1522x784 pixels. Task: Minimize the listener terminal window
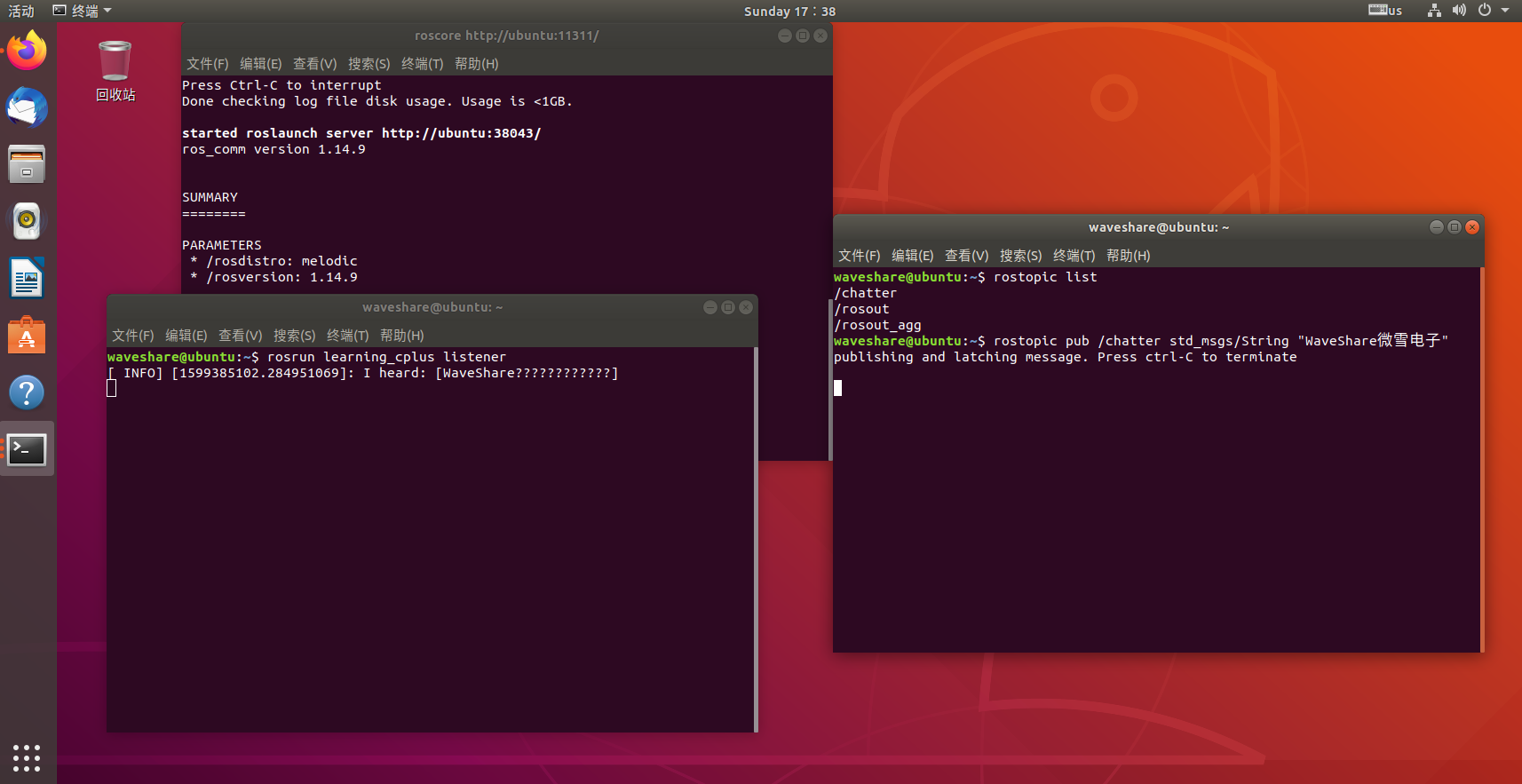coord(710,307)
